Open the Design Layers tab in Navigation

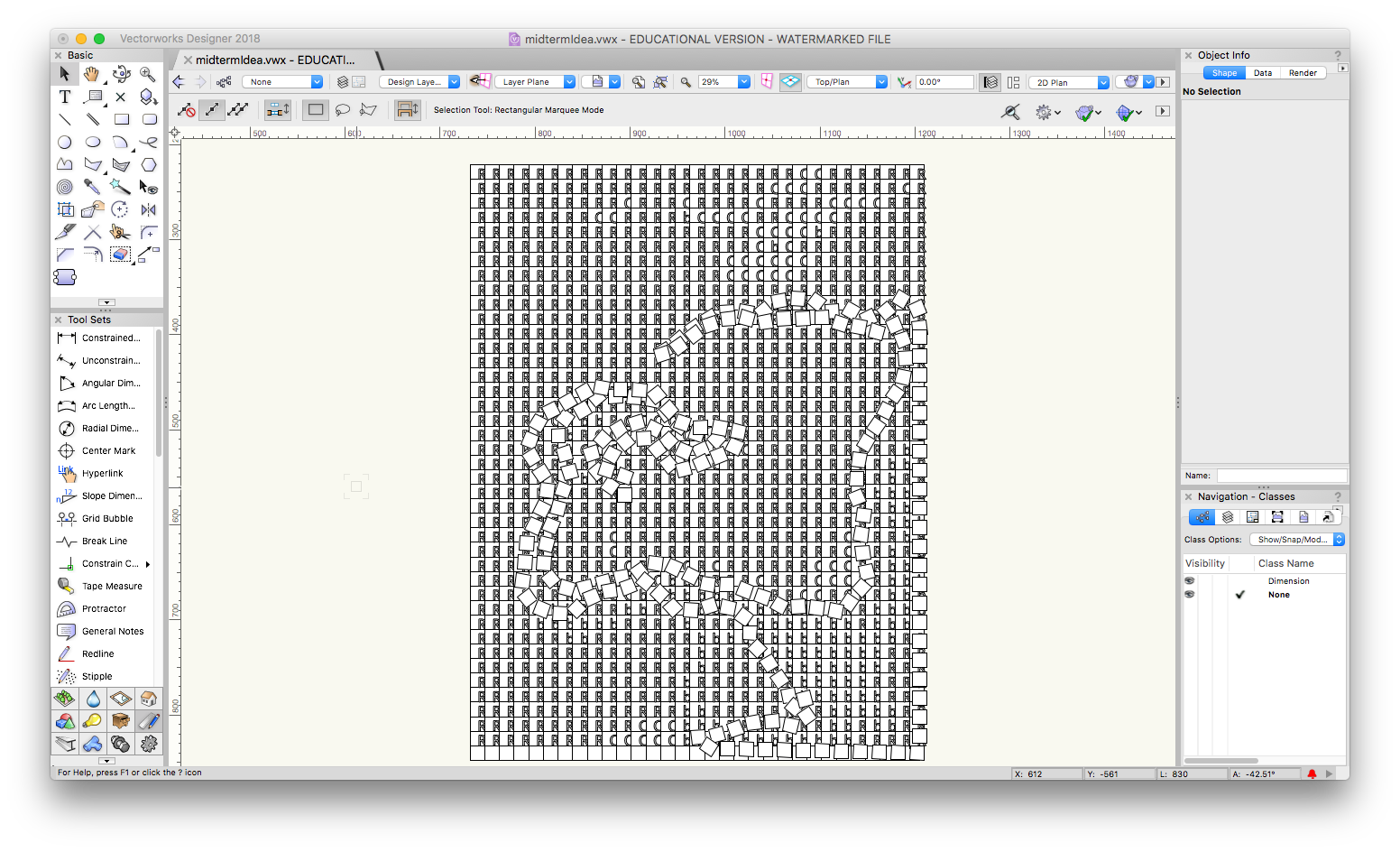(x=1228, y=517)
